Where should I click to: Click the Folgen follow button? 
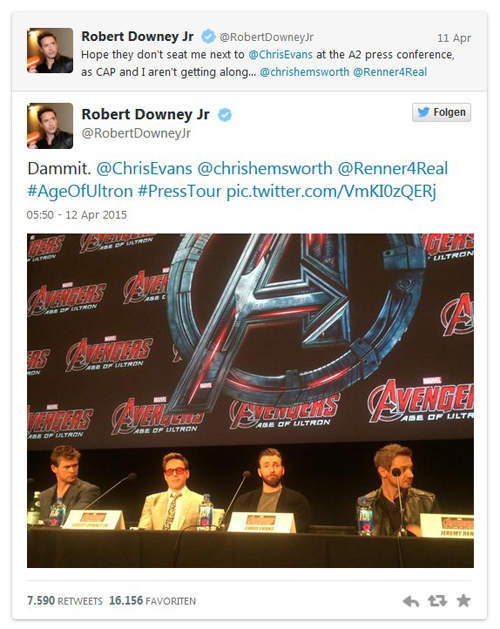point(441,112)
